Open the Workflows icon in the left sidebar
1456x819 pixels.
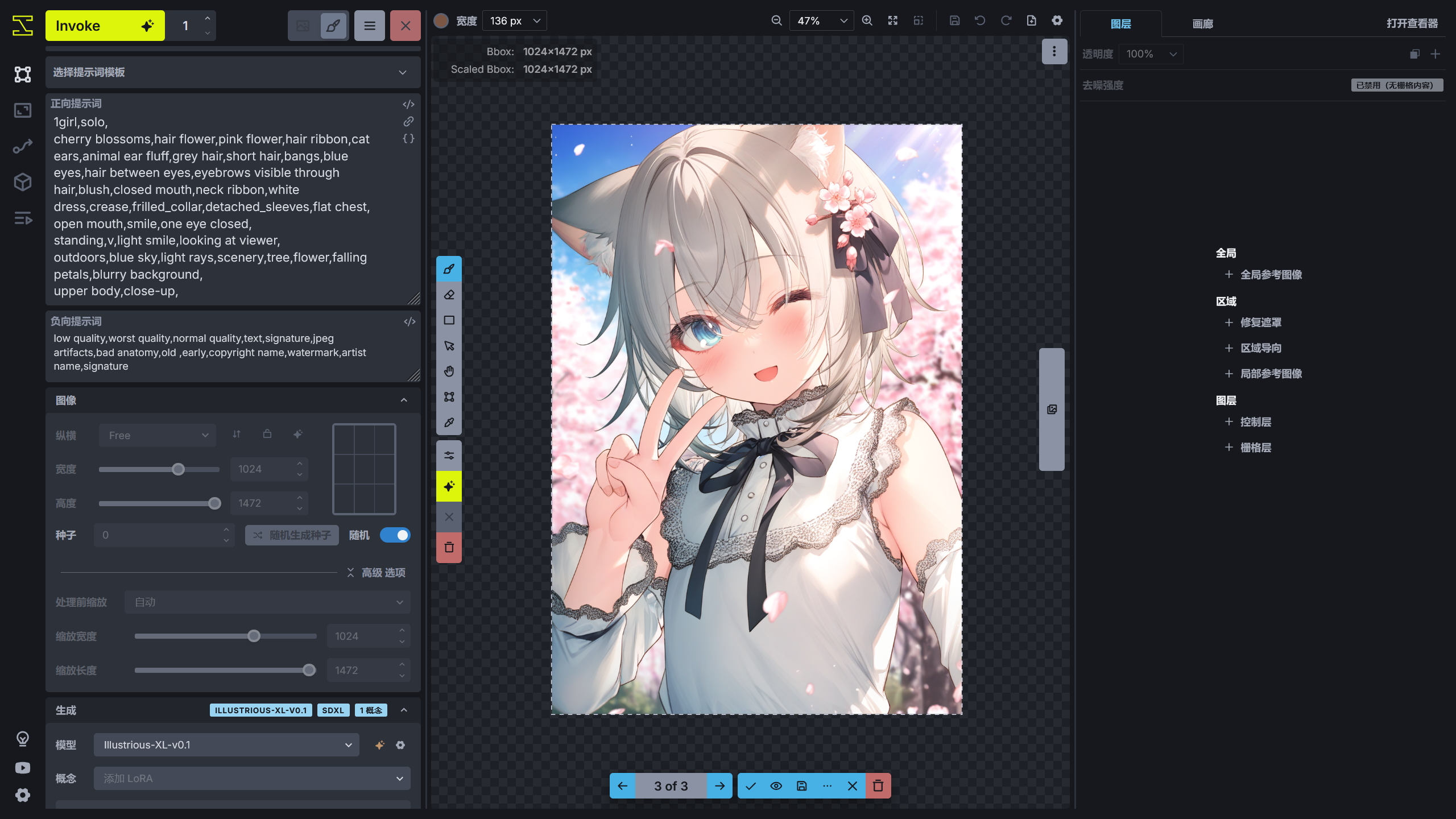click(23, 146)
